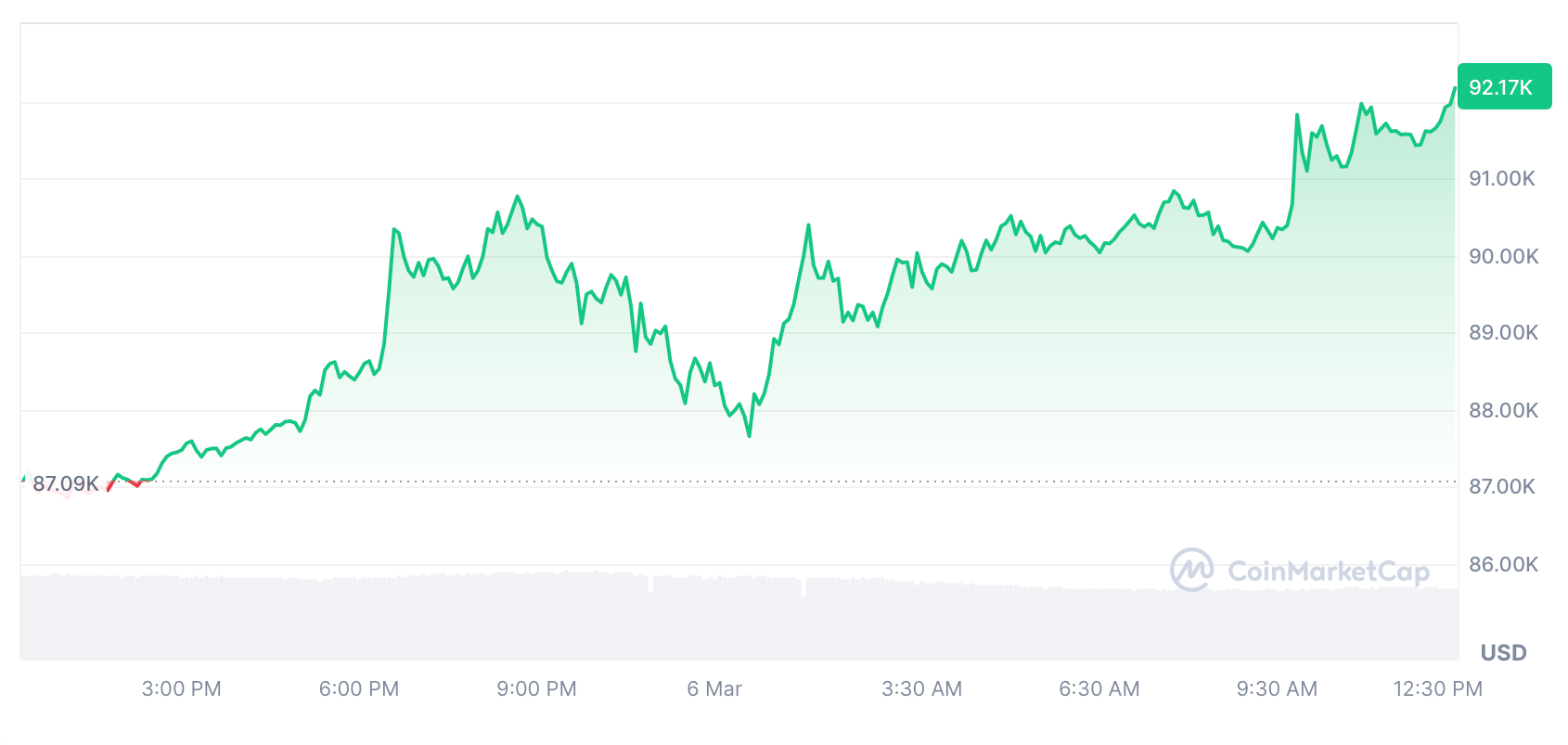Click the 87.00K price axis label
The image size is (1568, 745).
1502,486
